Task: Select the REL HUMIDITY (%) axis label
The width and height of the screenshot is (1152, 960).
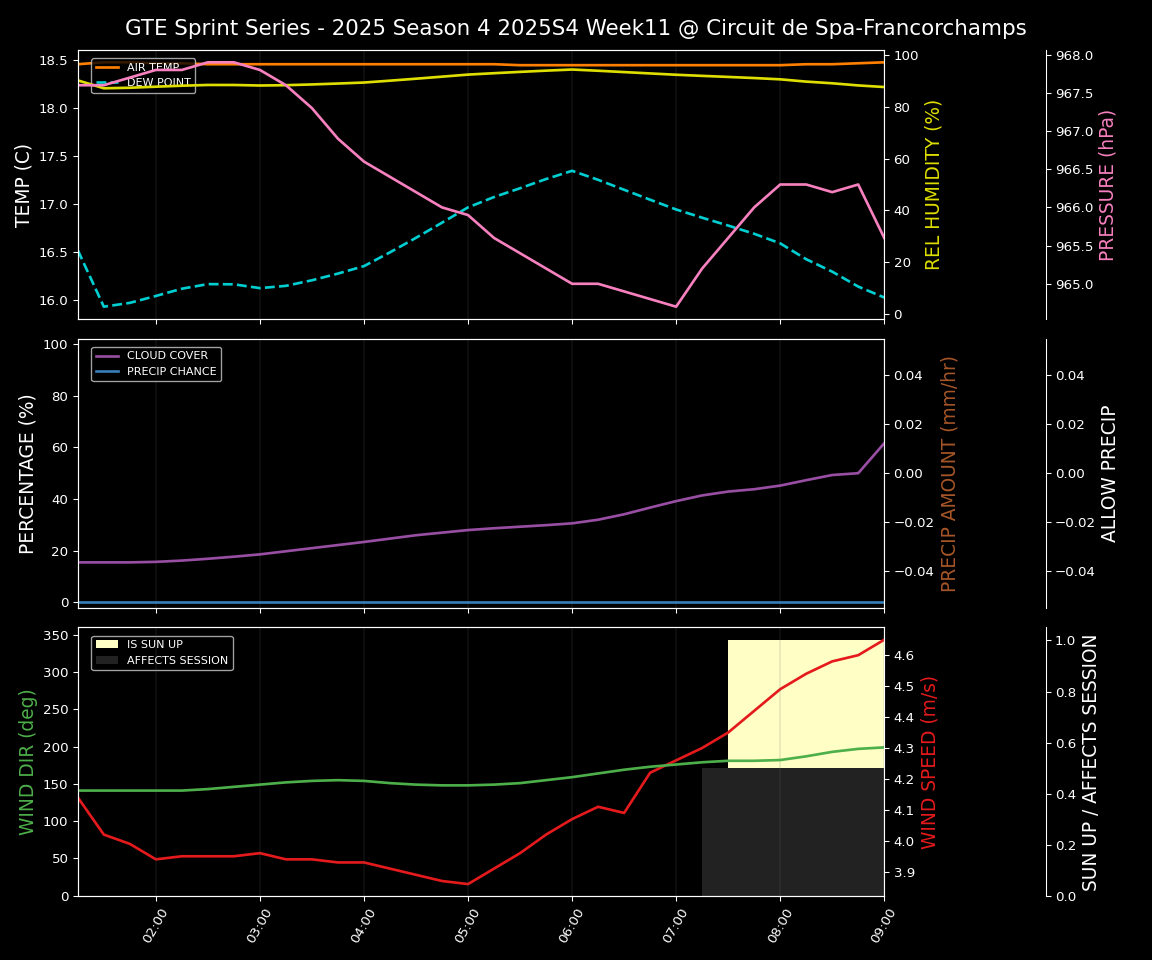Action: click(x=933, y=185)
